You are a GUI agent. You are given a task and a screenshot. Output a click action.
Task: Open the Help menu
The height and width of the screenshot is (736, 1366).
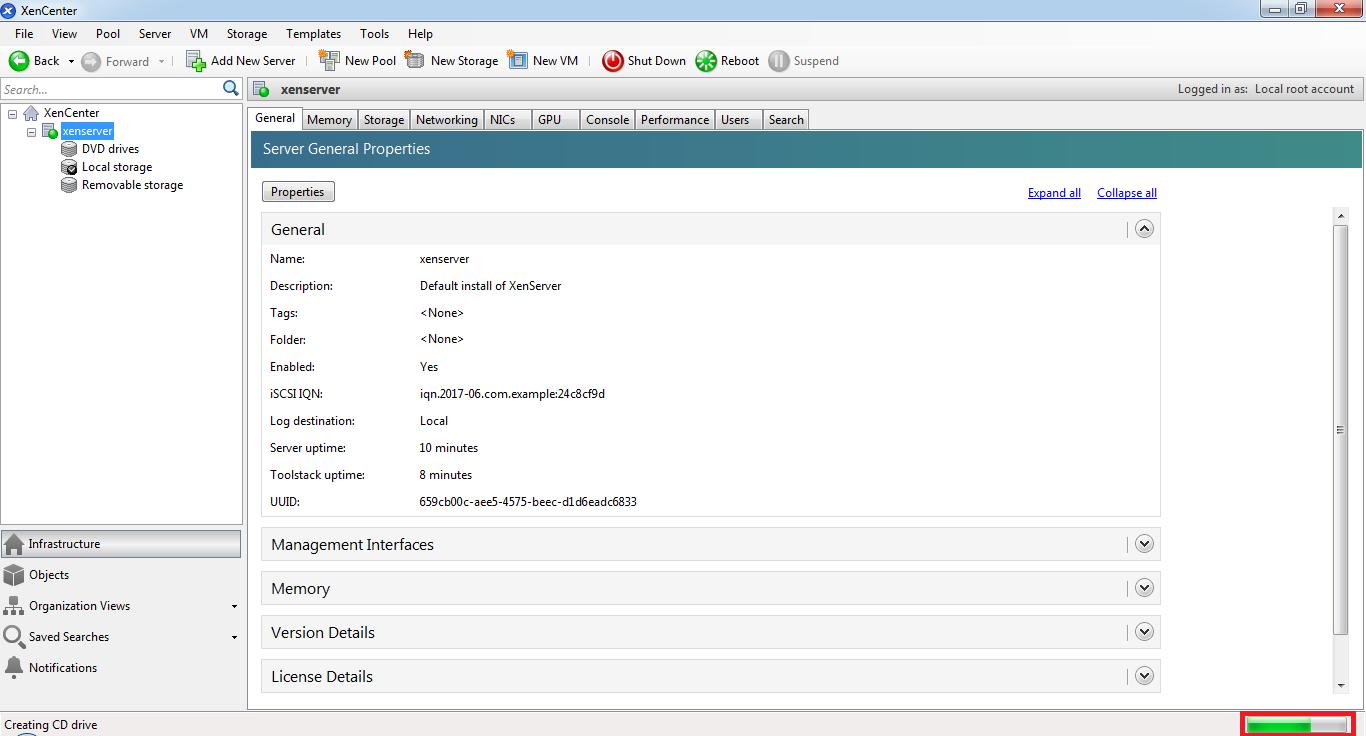coord(421,34)
